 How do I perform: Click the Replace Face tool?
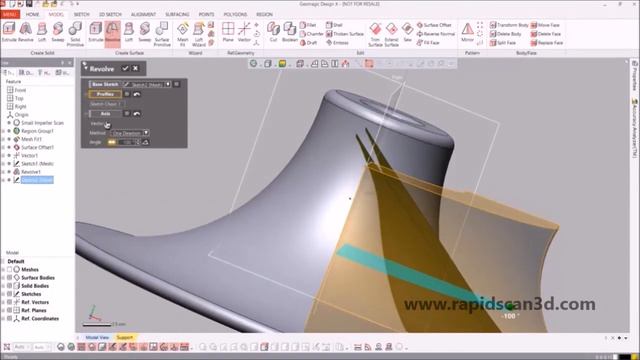click(x=547, y=43)
